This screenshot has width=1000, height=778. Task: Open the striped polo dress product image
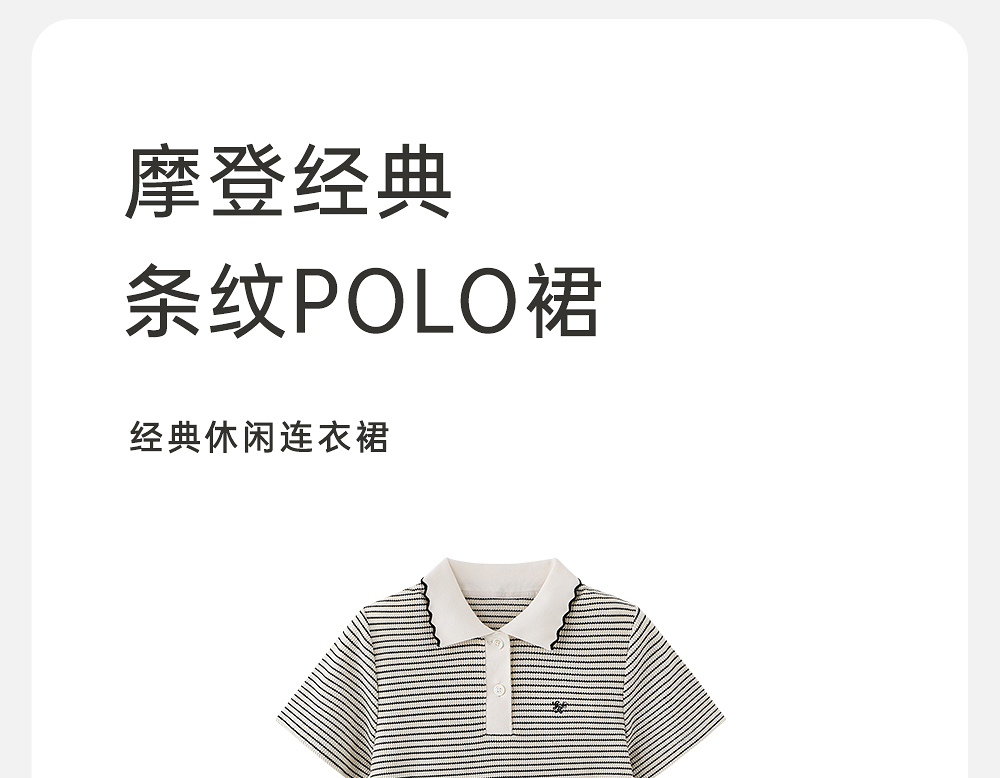click(x=501, y=668)
